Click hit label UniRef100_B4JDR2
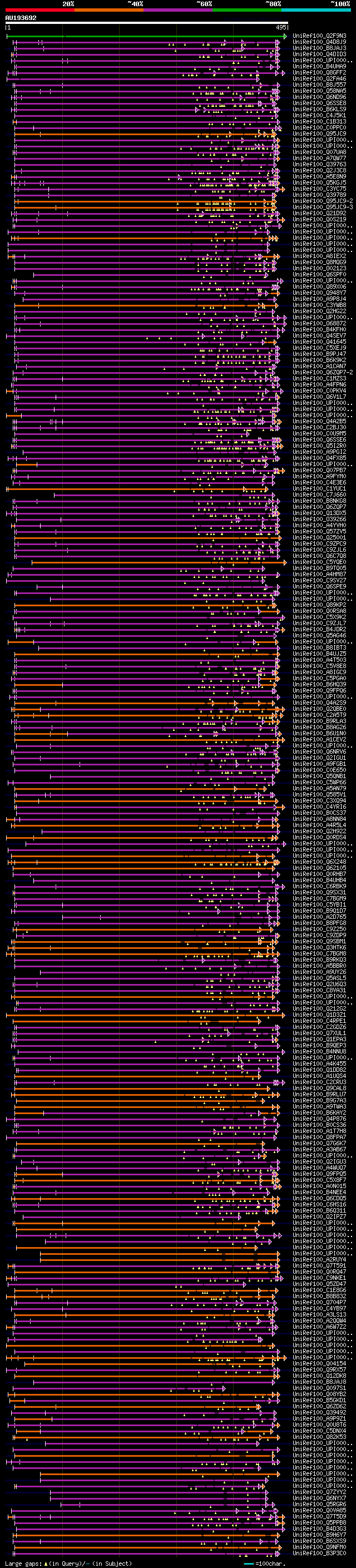The image size is (356, 1568). tap(319, 630)
